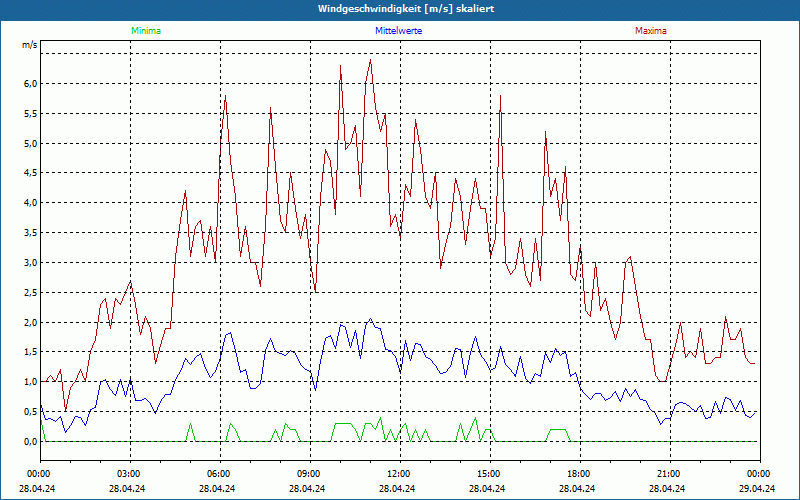Click the 28.04.24 date under 12:00
This screenshot has width=800, height=500.
tap(397, 488)
